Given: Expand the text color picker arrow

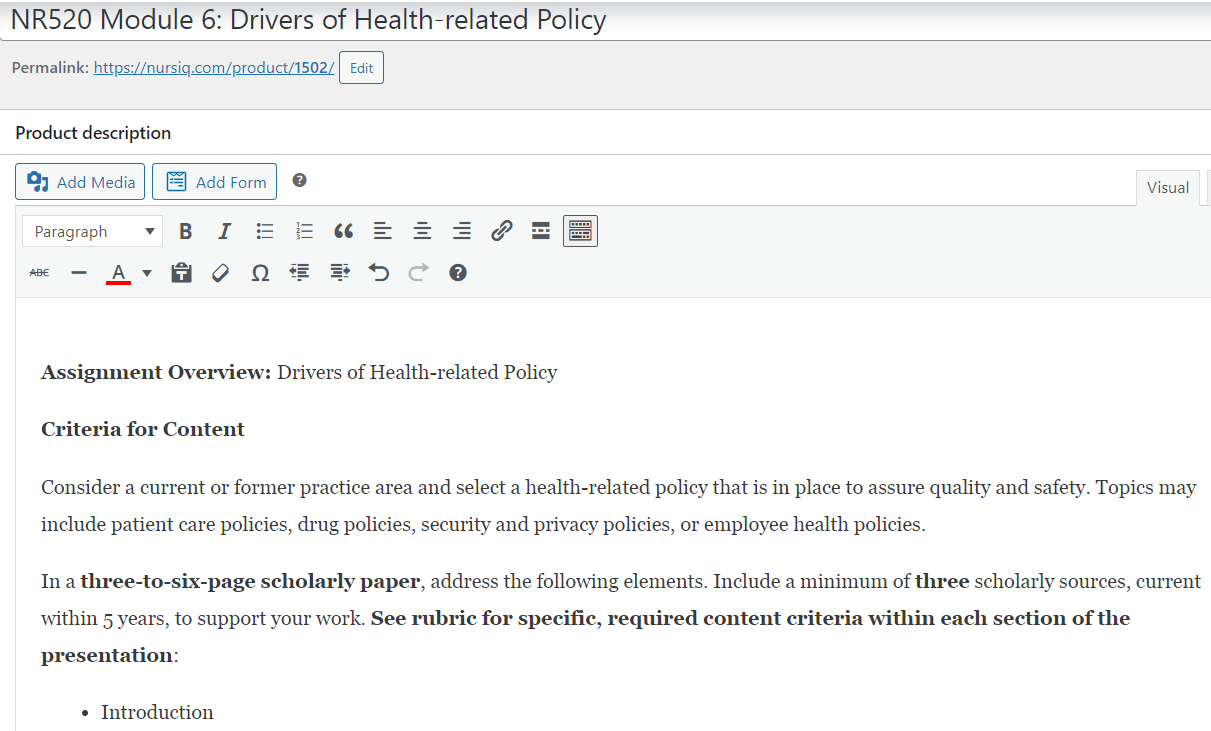Looking at the screenshot, I should point(147,273).
